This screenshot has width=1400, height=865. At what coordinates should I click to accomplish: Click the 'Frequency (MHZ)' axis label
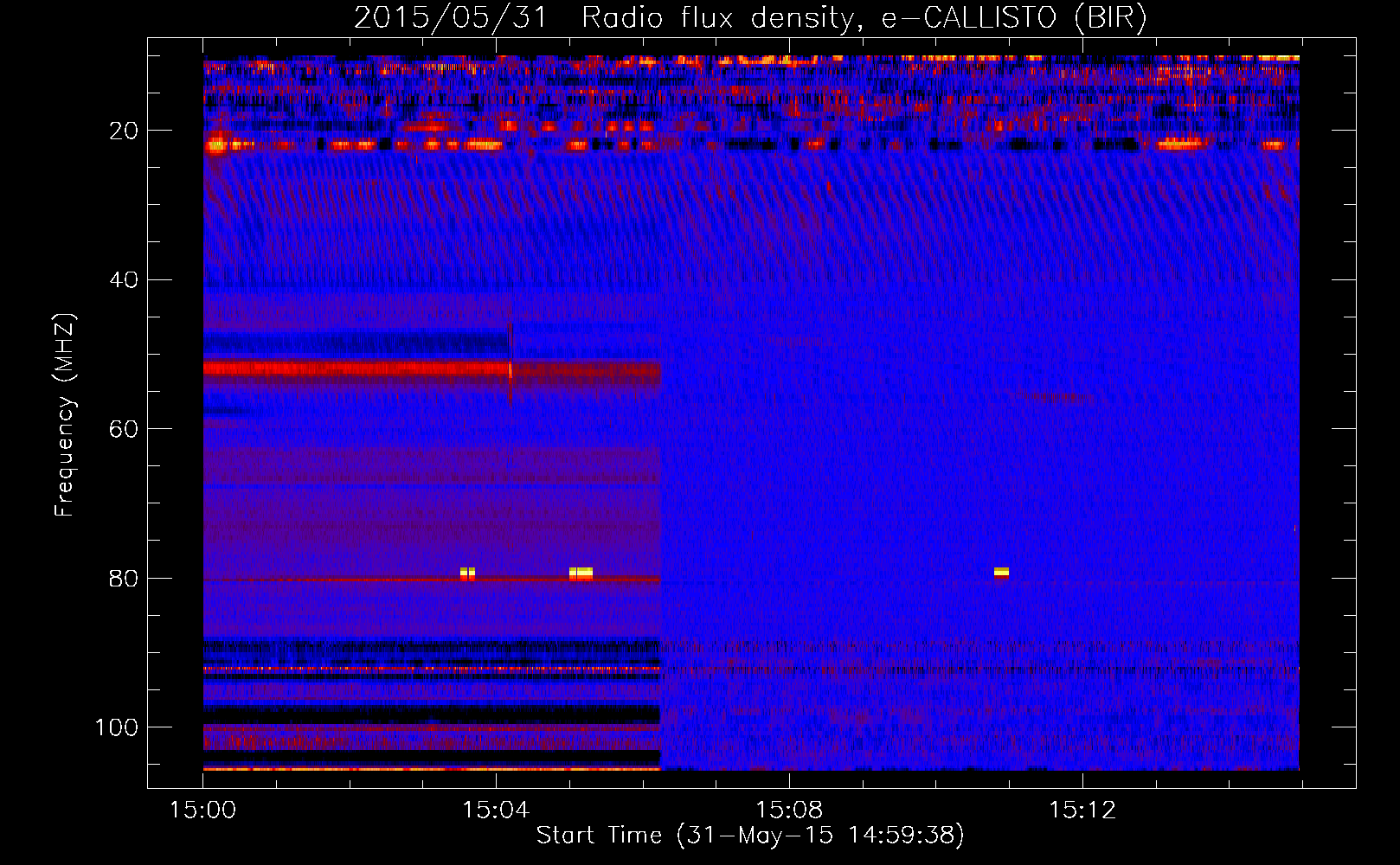(65, 414)
